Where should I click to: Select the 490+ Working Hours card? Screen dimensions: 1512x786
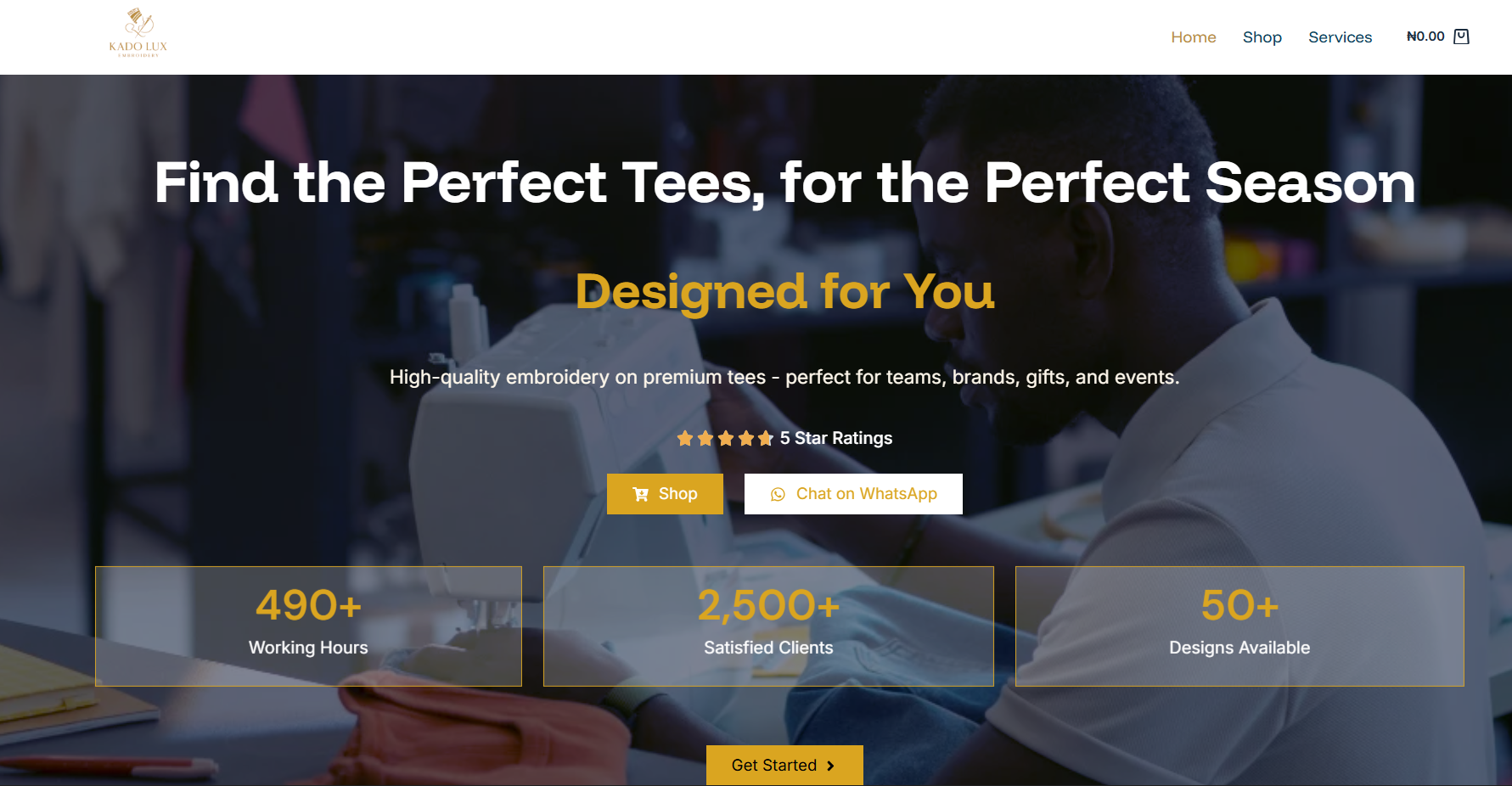308,626
